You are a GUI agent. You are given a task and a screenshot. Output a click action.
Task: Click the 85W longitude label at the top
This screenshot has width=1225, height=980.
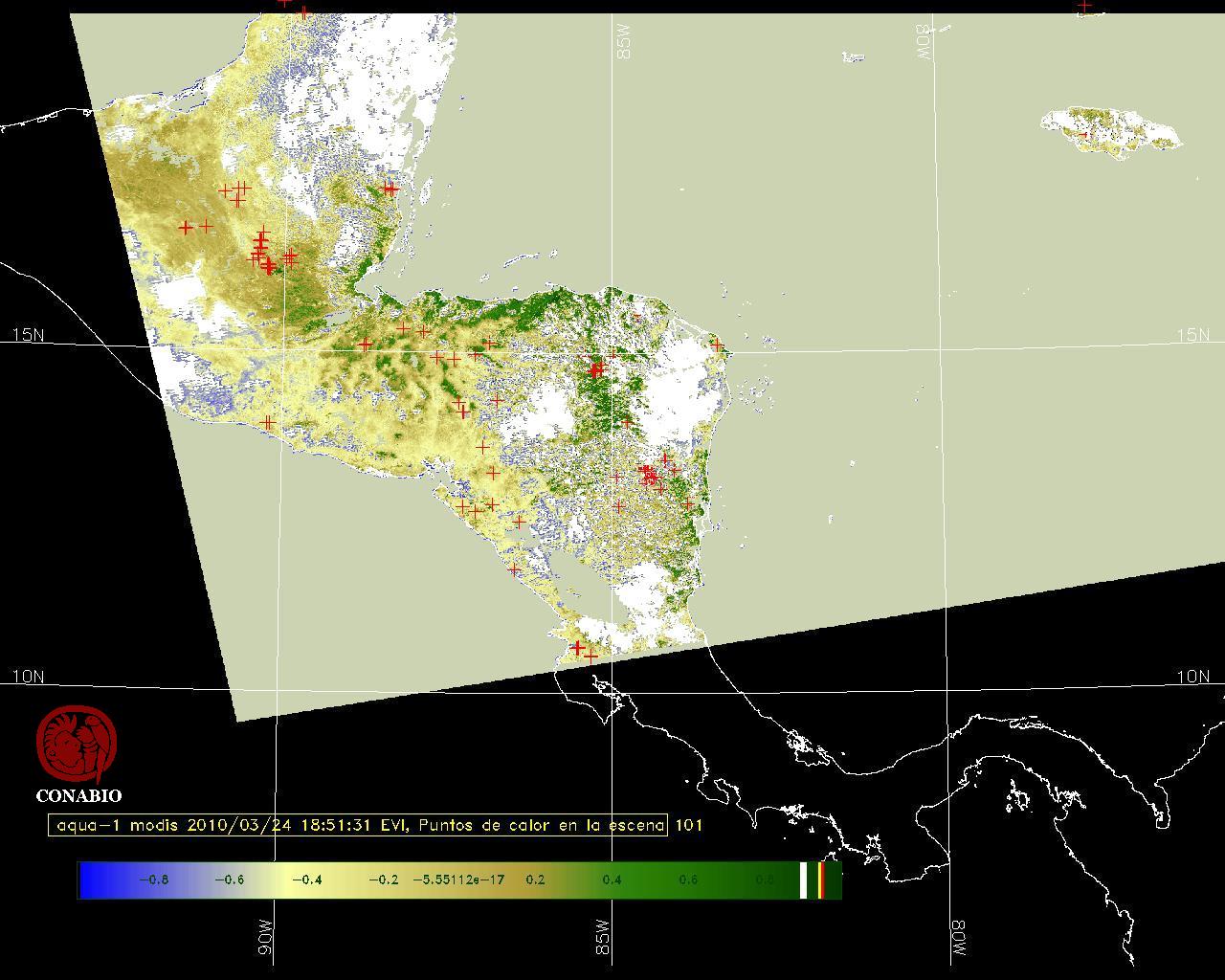[625, 43]
